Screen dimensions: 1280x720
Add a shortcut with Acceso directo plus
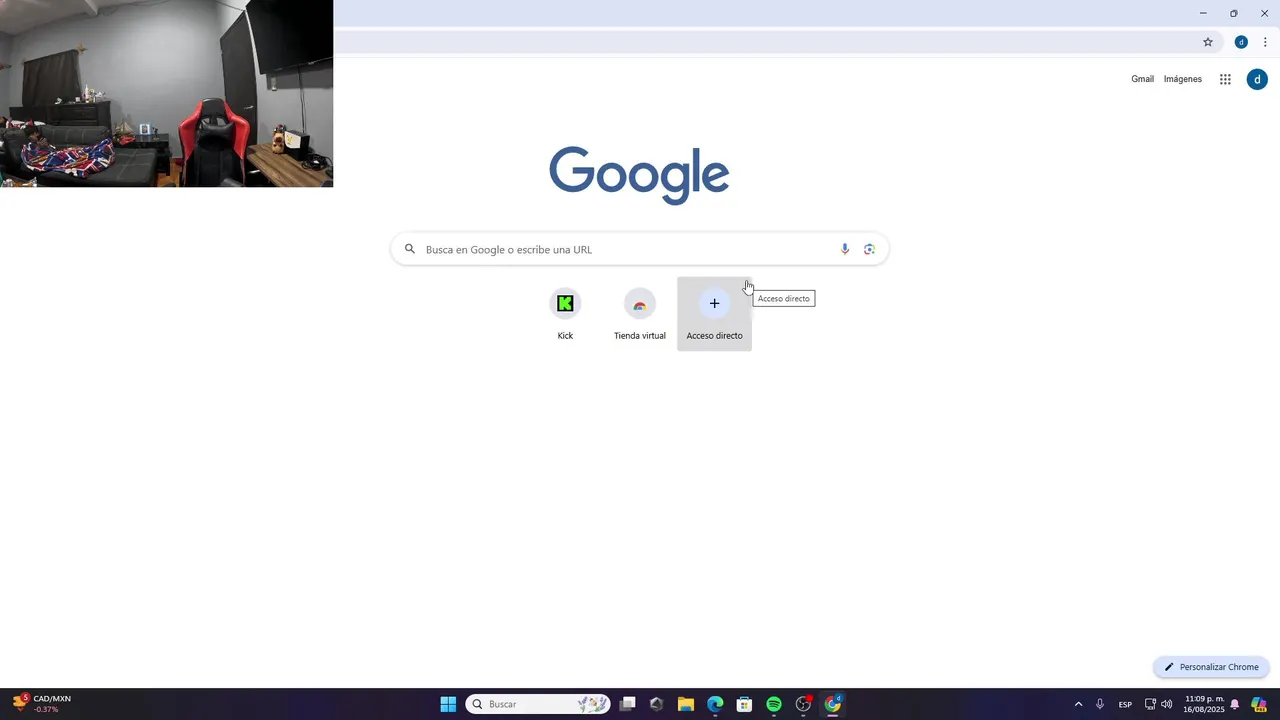coord(714,314)
